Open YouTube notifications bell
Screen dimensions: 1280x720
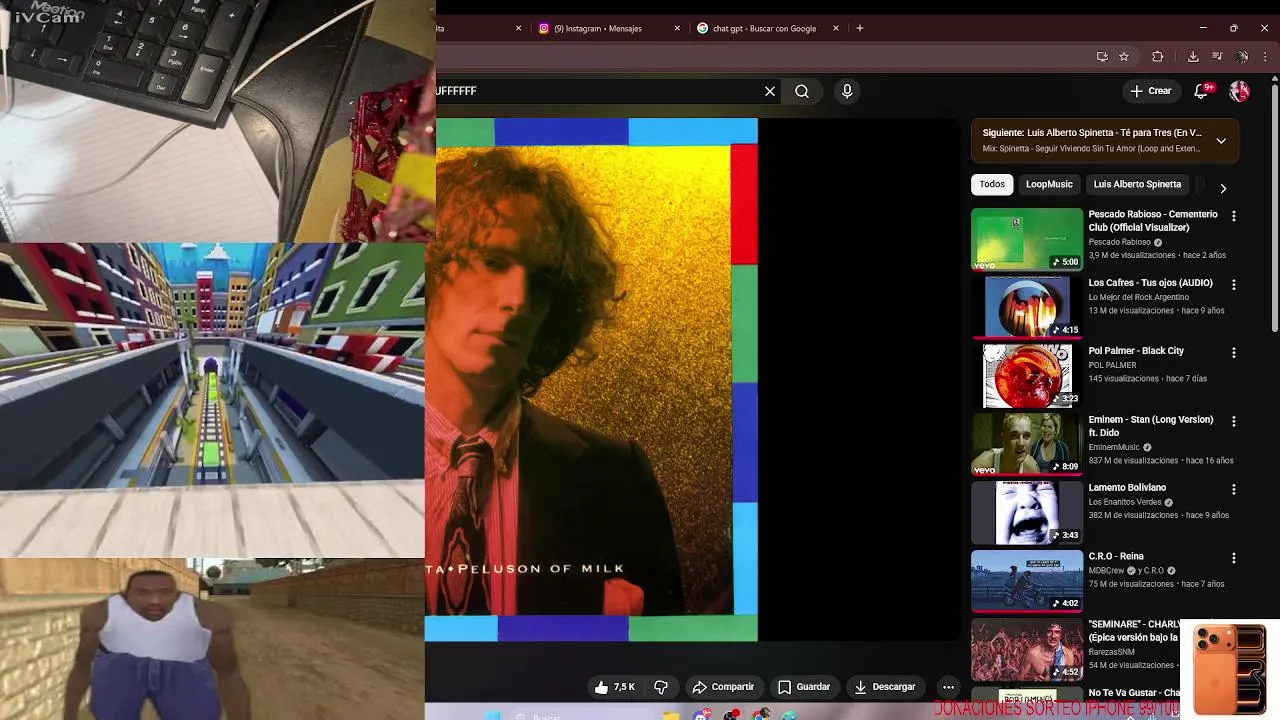pyautogui.click(x=1202, y=91)
